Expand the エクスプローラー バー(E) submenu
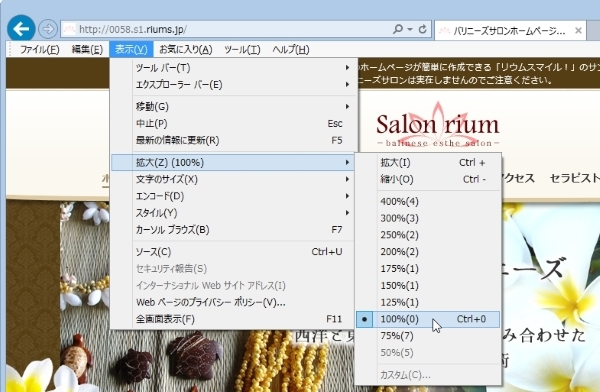Image resolution: width=600 pixels, height=392 pixels. coord(234,85)
